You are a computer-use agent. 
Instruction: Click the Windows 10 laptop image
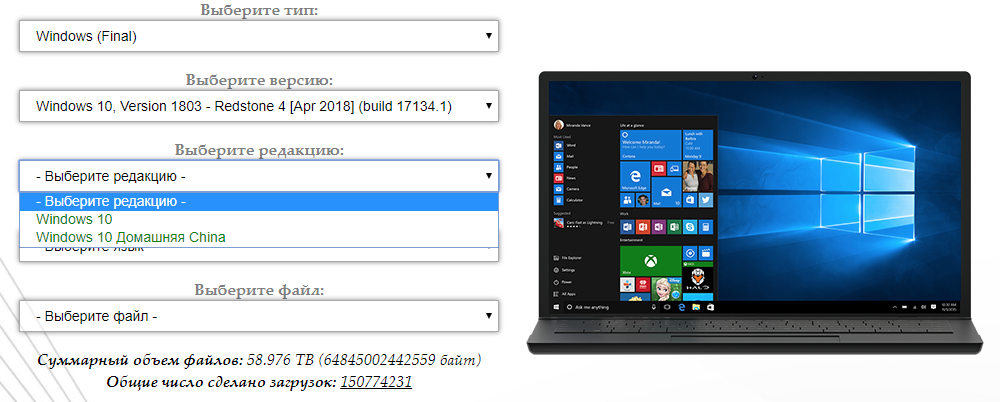[755, 212]
